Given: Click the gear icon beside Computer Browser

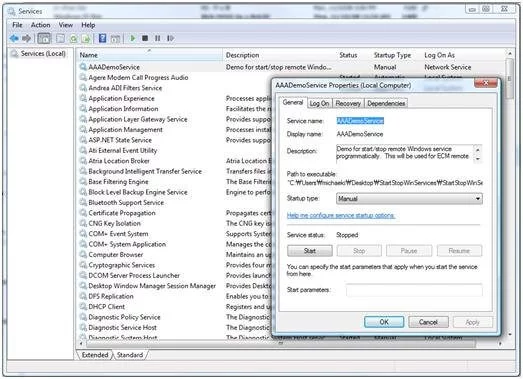Looking at the screenshot, I should pyautogui.click(x=83, y=255).
